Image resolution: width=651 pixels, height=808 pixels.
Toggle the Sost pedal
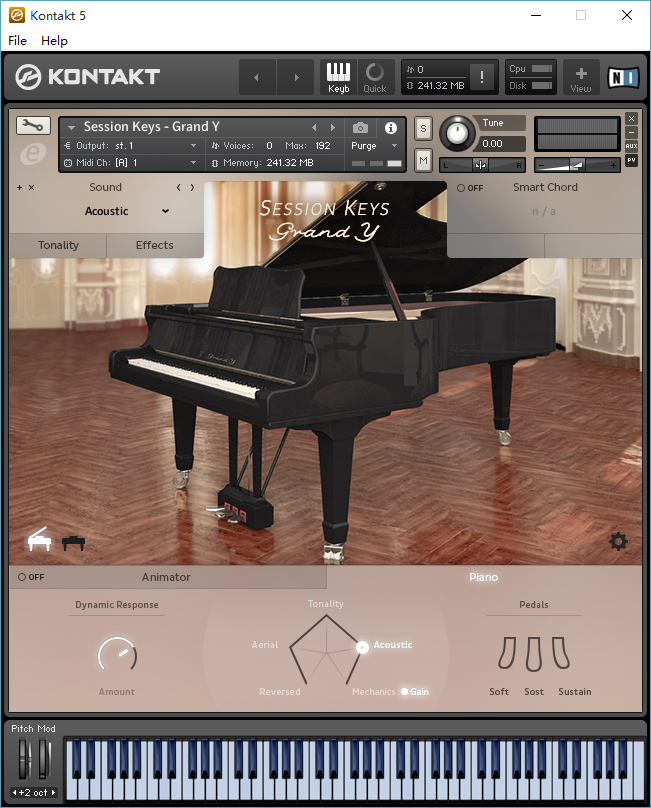(534, 653)
